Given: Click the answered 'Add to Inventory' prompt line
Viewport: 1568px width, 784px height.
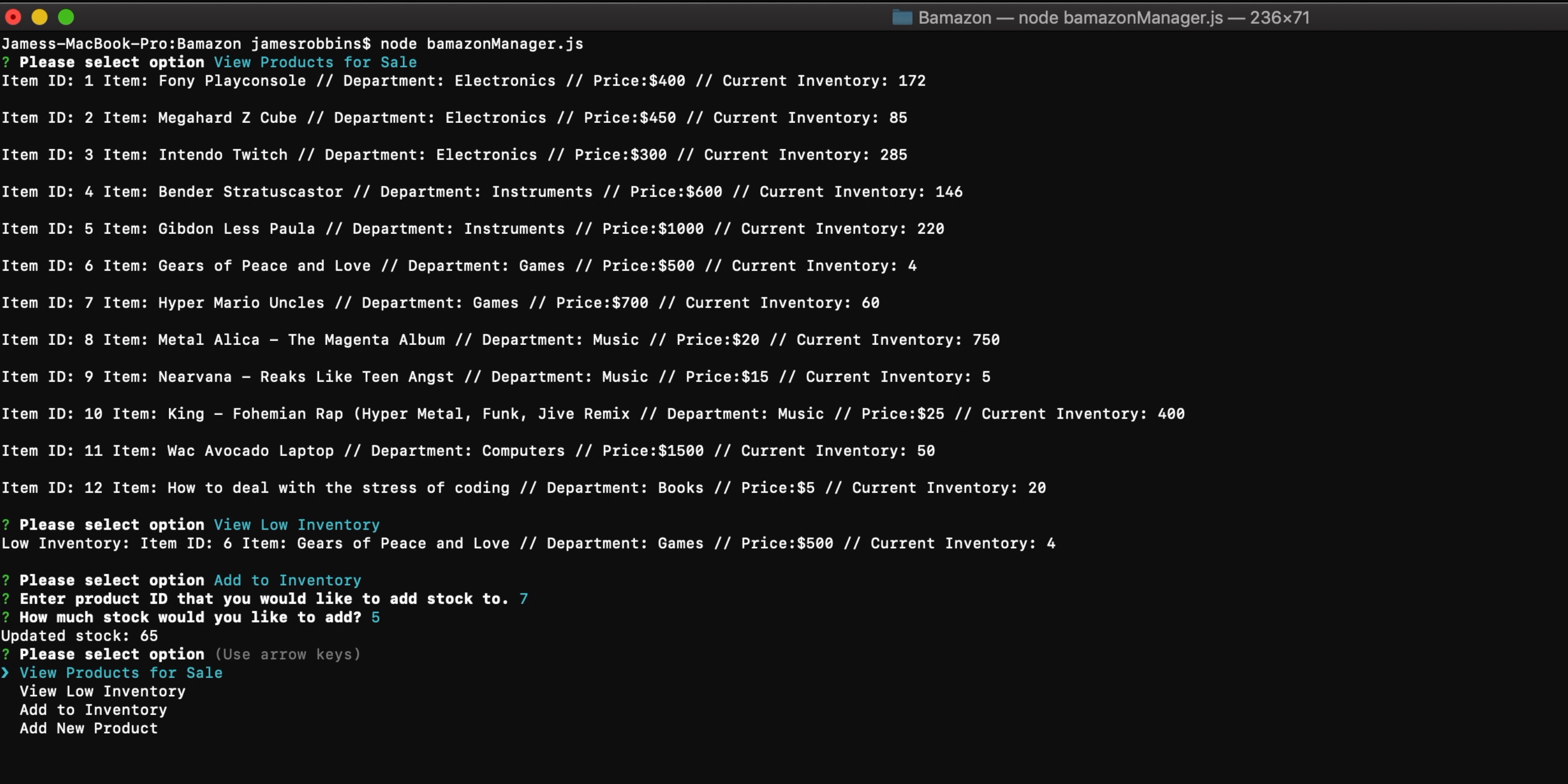Looking at the screenshot, I should [181, 580].
